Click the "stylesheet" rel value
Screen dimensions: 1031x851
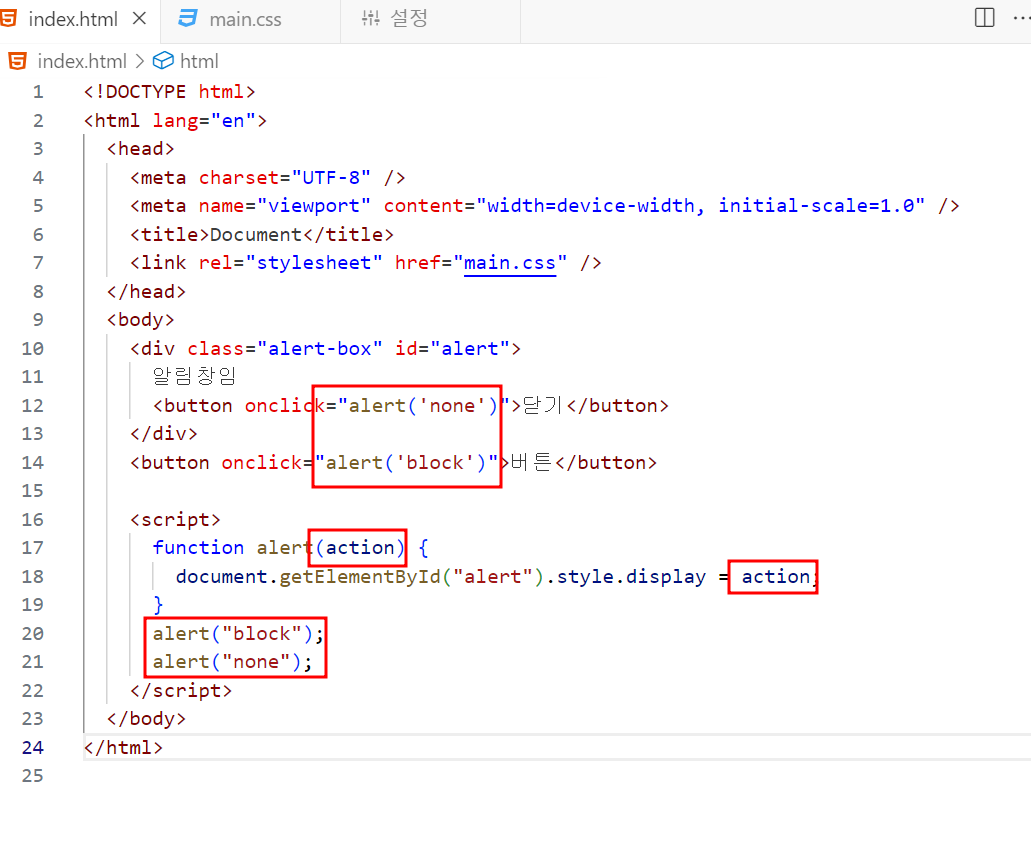click(x=314, y=263)
